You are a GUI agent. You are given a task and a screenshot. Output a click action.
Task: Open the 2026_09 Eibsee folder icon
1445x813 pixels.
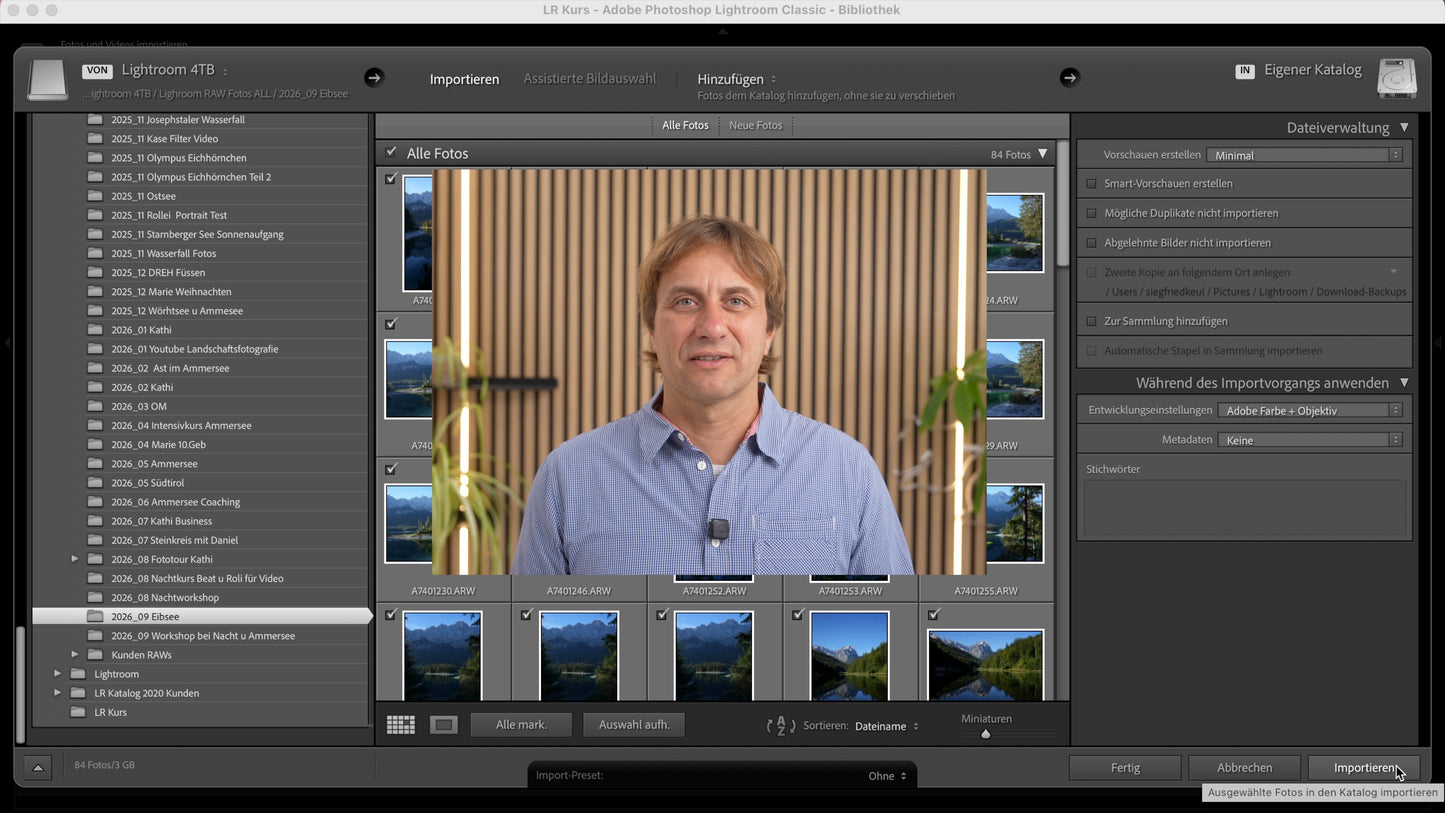tap(96, 617)
